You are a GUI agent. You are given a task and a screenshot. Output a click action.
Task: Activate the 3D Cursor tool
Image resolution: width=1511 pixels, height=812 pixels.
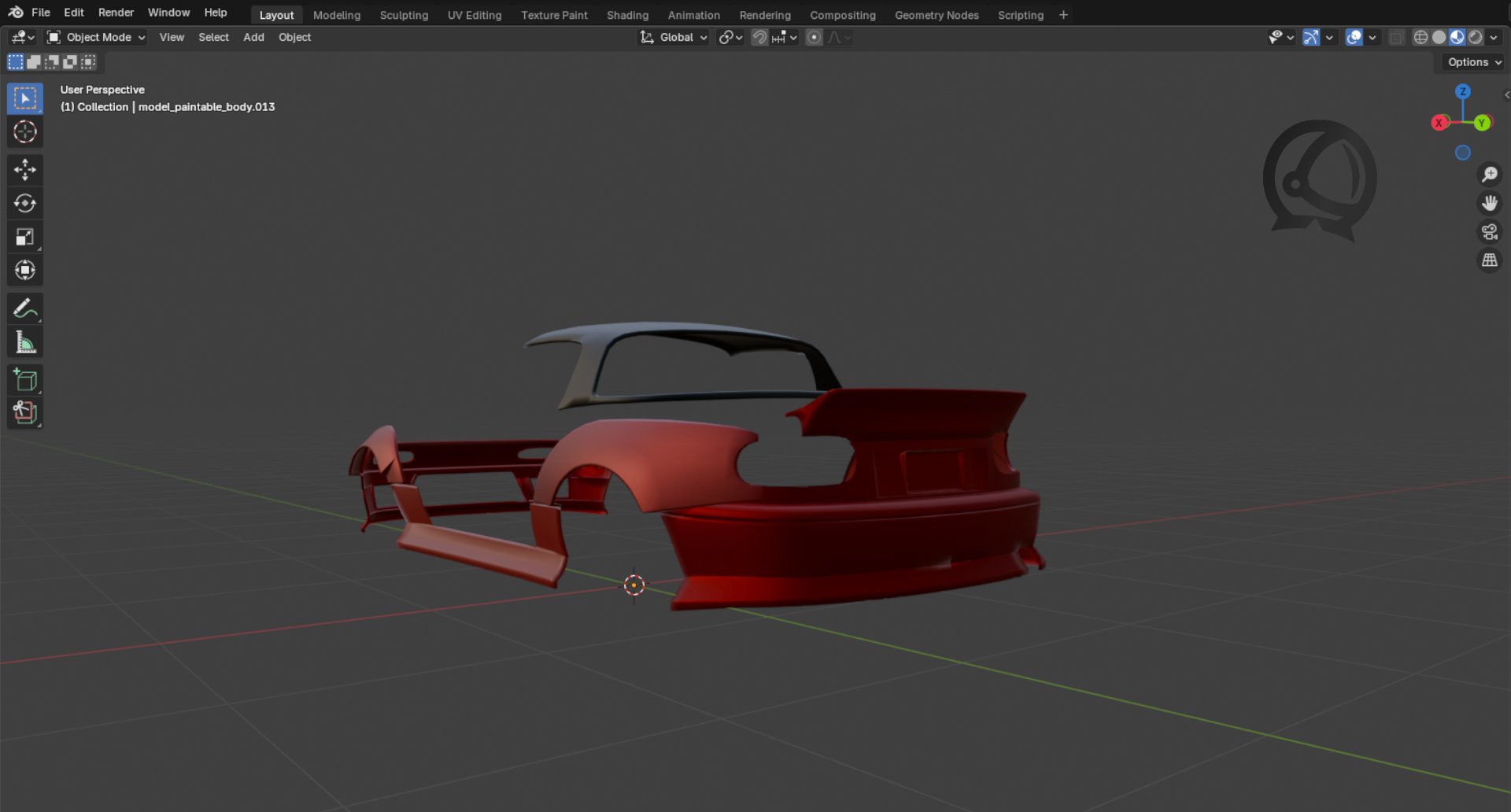[x=25, y=132]
